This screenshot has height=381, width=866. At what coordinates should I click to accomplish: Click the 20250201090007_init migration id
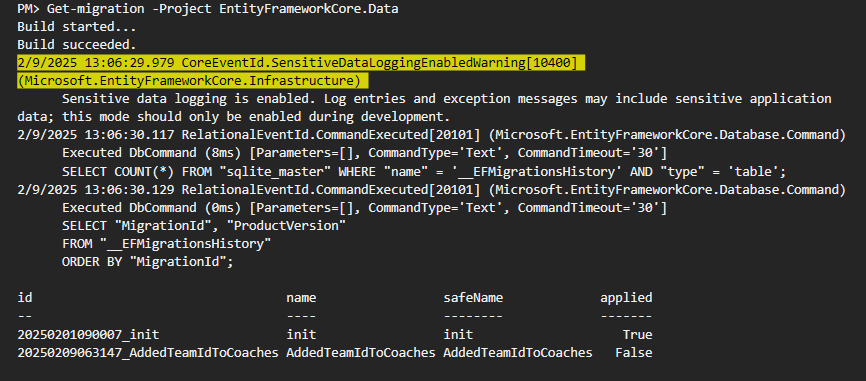[x=88, y=335]
